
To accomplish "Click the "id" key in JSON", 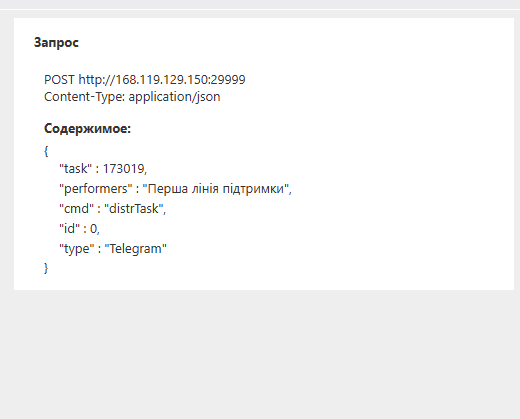I will (69, 229).
